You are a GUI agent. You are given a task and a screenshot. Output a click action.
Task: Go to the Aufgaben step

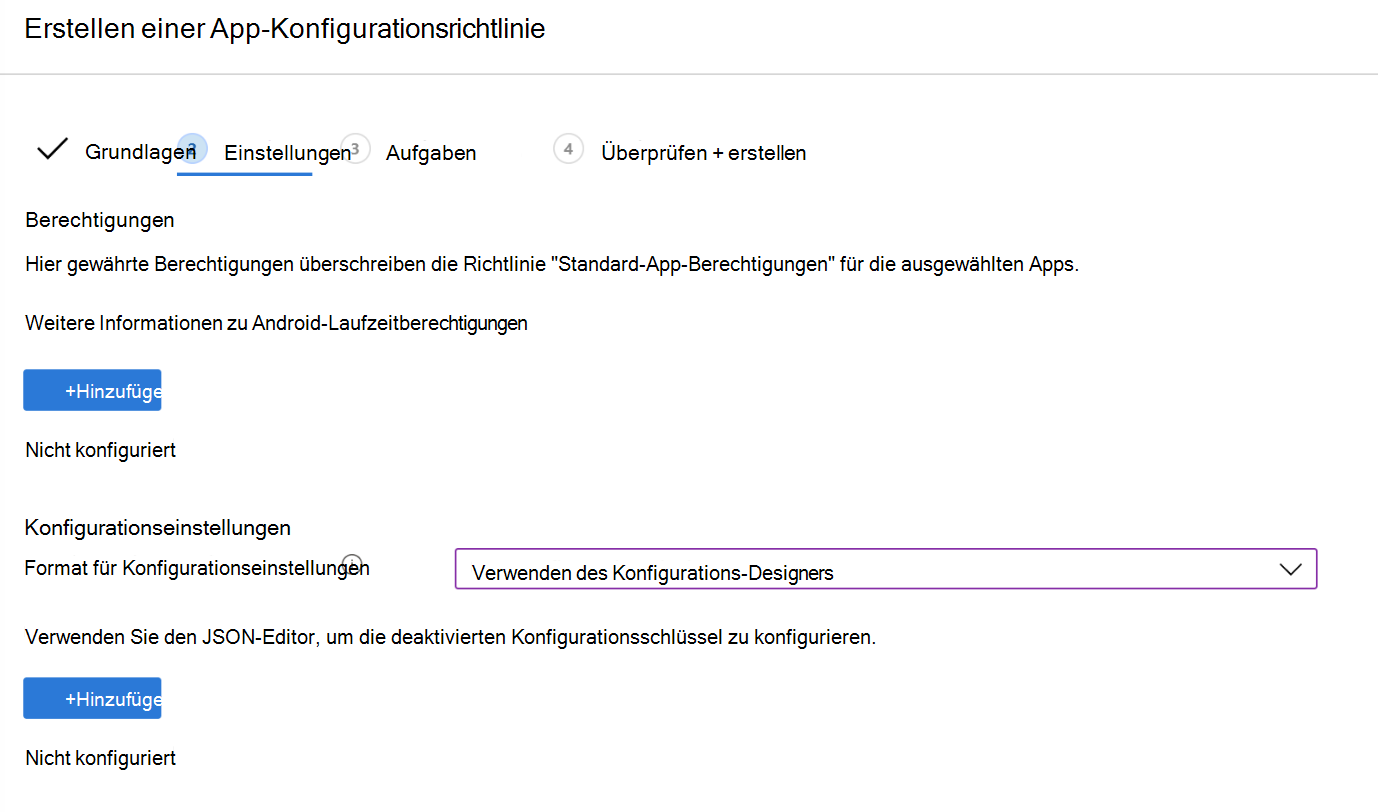431,153
